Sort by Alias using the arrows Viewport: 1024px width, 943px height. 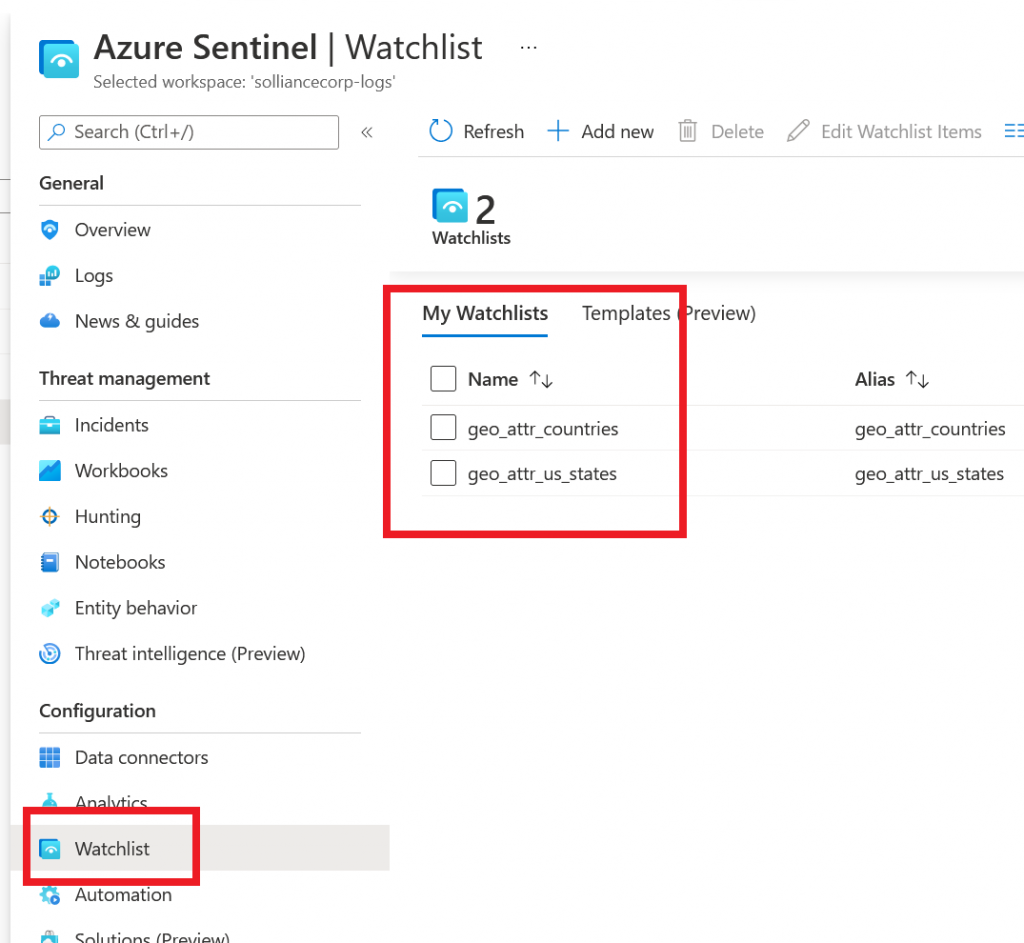coord(917,379)
